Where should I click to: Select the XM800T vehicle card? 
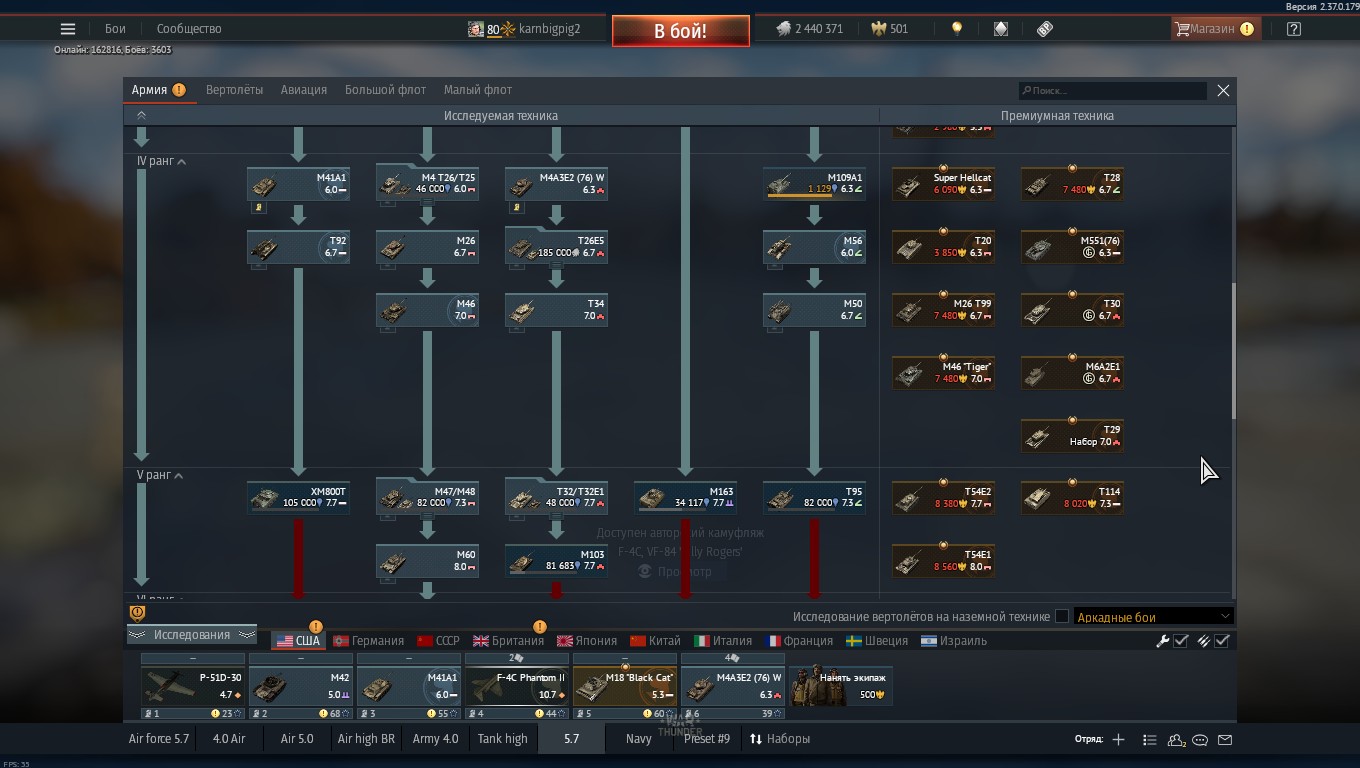(x=298, y=497)
